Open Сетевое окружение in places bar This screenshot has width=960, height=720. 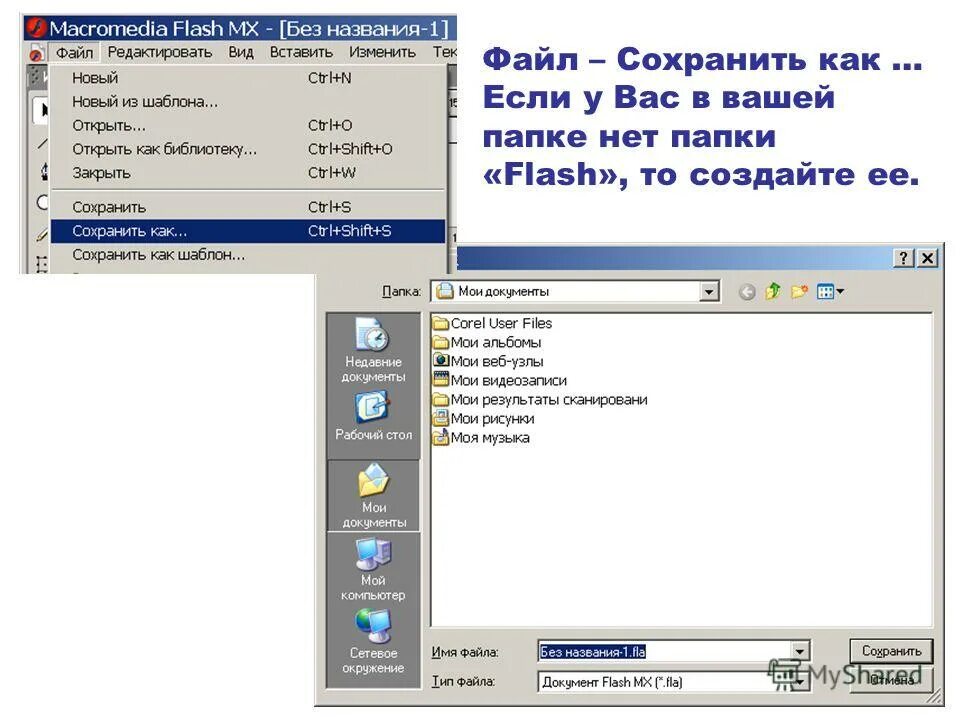373,641
